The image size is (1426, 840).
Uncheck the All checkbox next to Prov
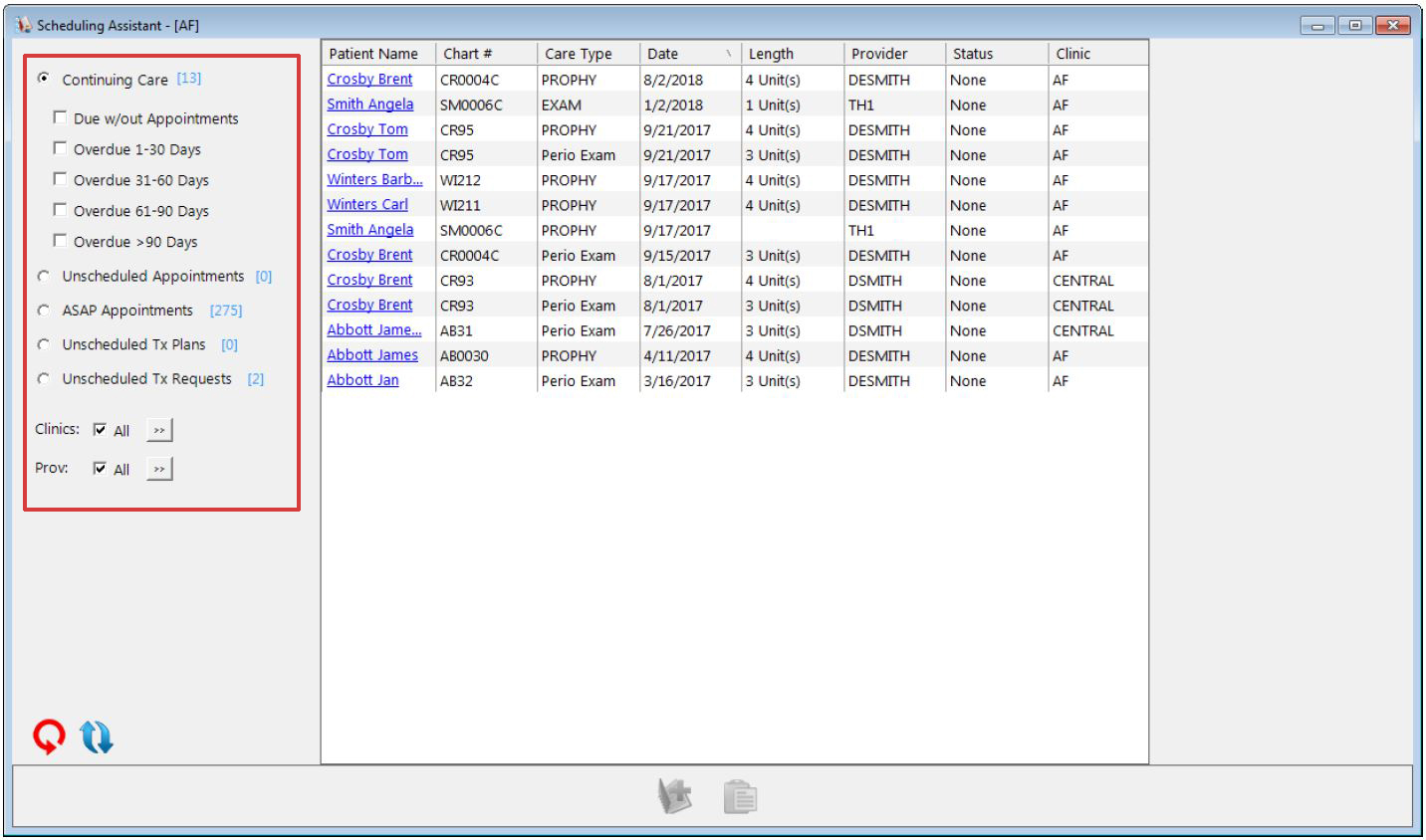(x=98, y=468)
